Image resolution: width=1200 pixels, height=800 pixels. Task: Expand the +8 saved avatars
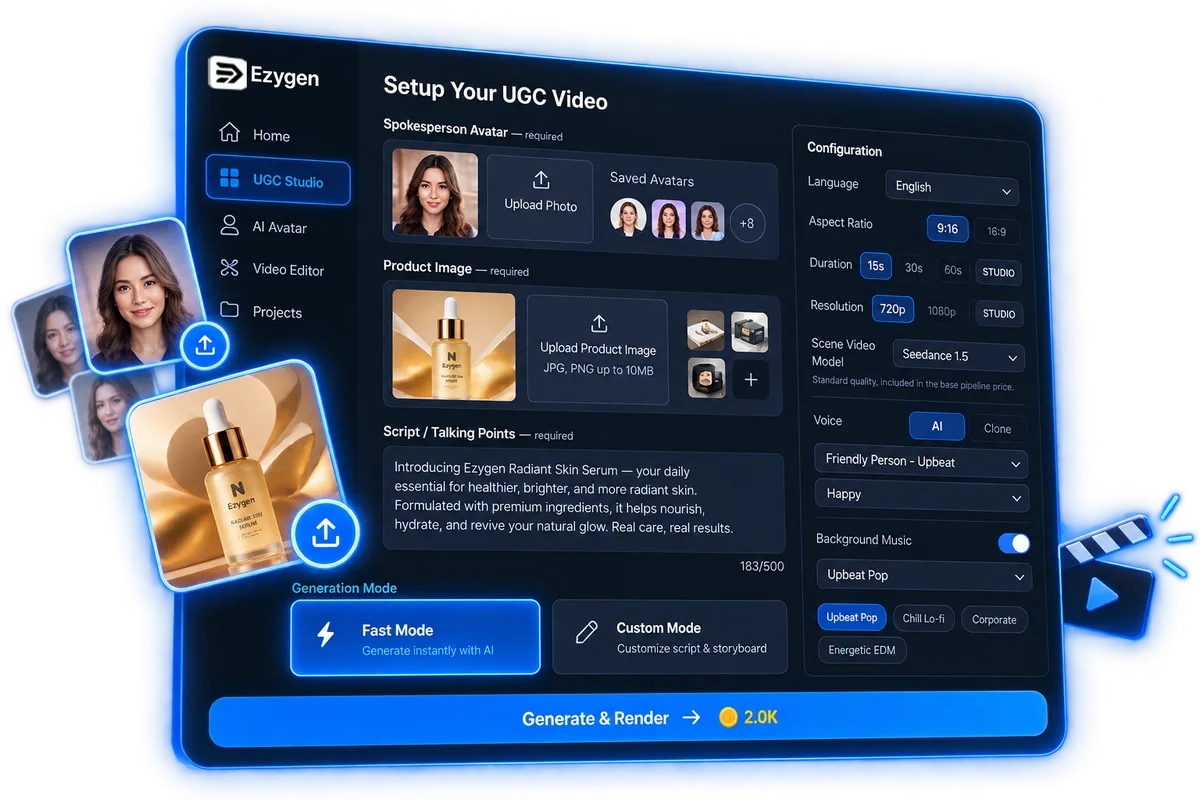(x=747, y=224)
